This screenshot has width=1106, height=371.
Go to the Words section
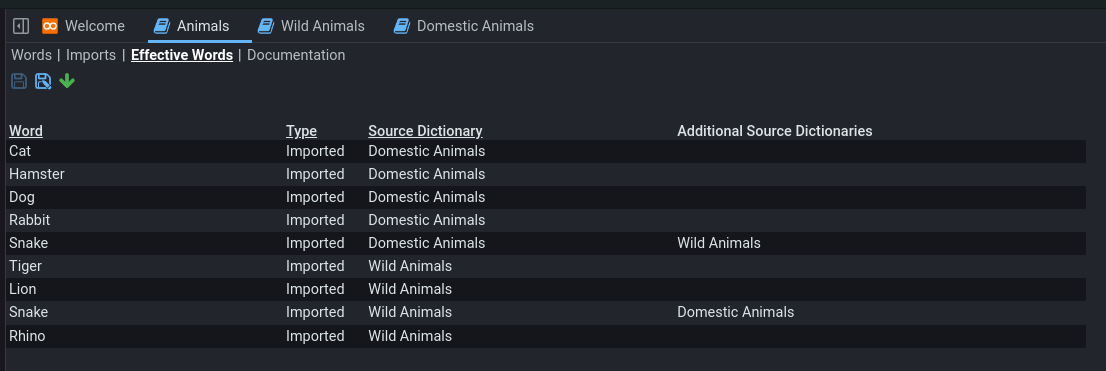(x=32, y=55)
